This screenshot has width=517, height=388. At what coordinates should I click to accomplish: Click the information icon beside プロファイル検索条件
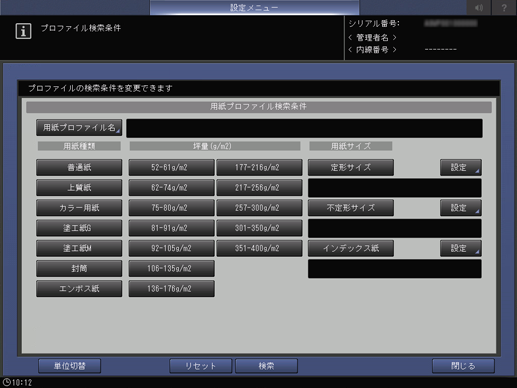[x=23, y=31]
